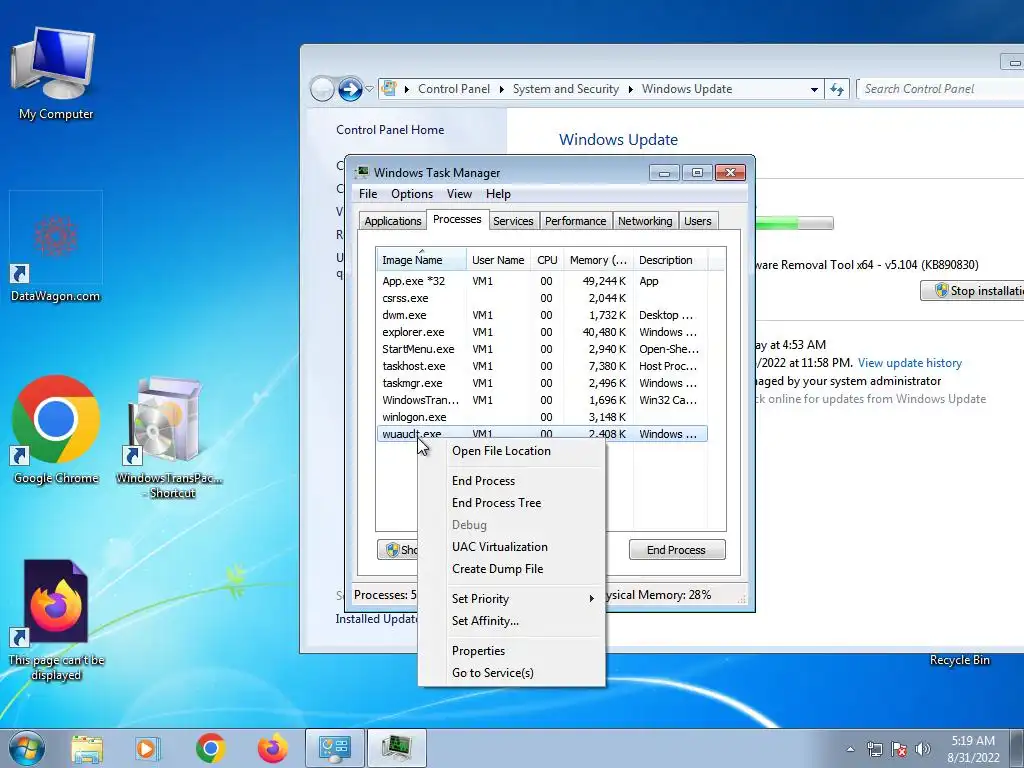Sort by User Name column header

pyautogui.click(x=498, y=260)
